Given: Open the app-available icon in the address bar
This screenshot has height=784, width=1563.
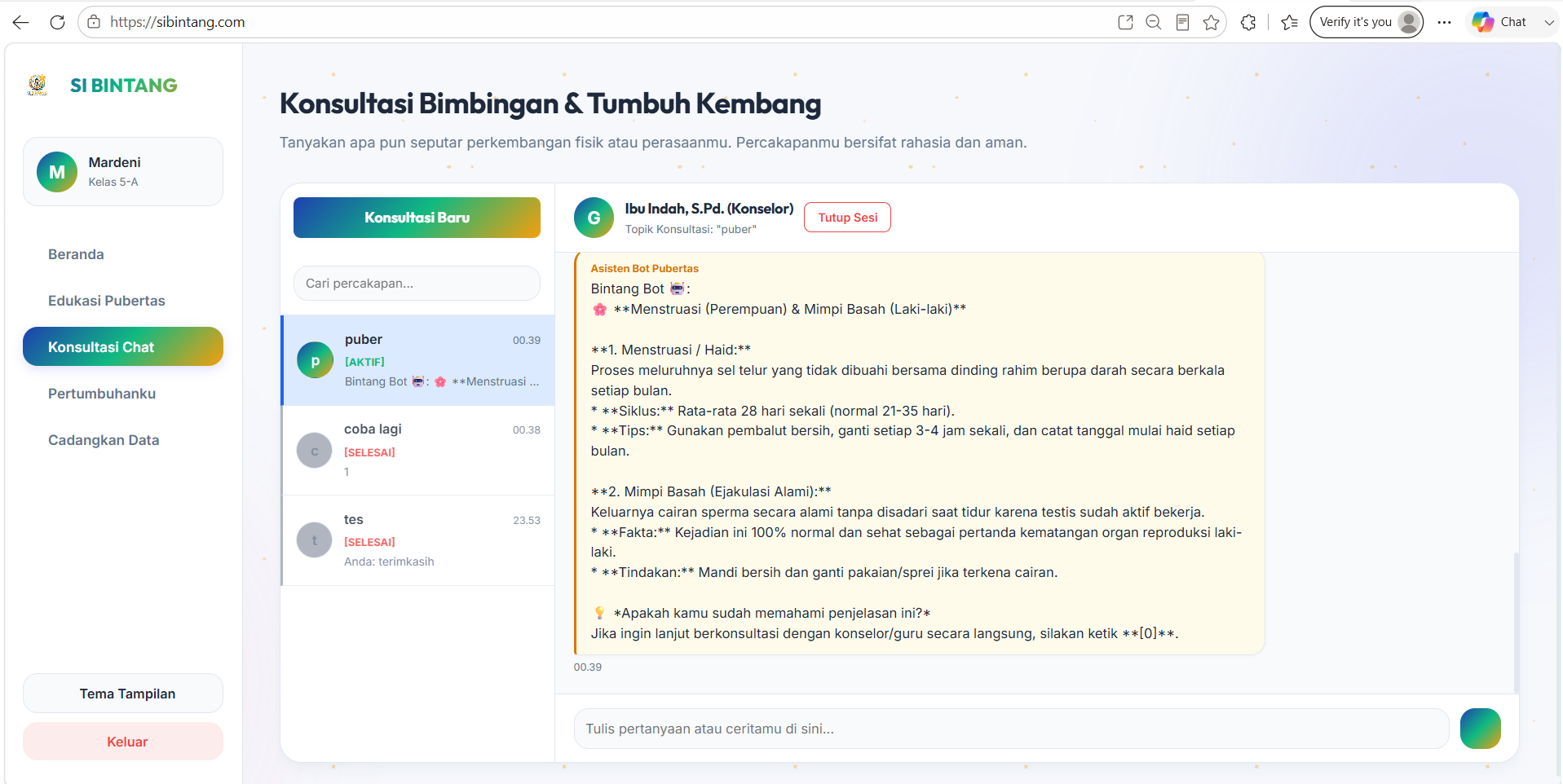Looking at the screenshot, I should (1126, 22).
